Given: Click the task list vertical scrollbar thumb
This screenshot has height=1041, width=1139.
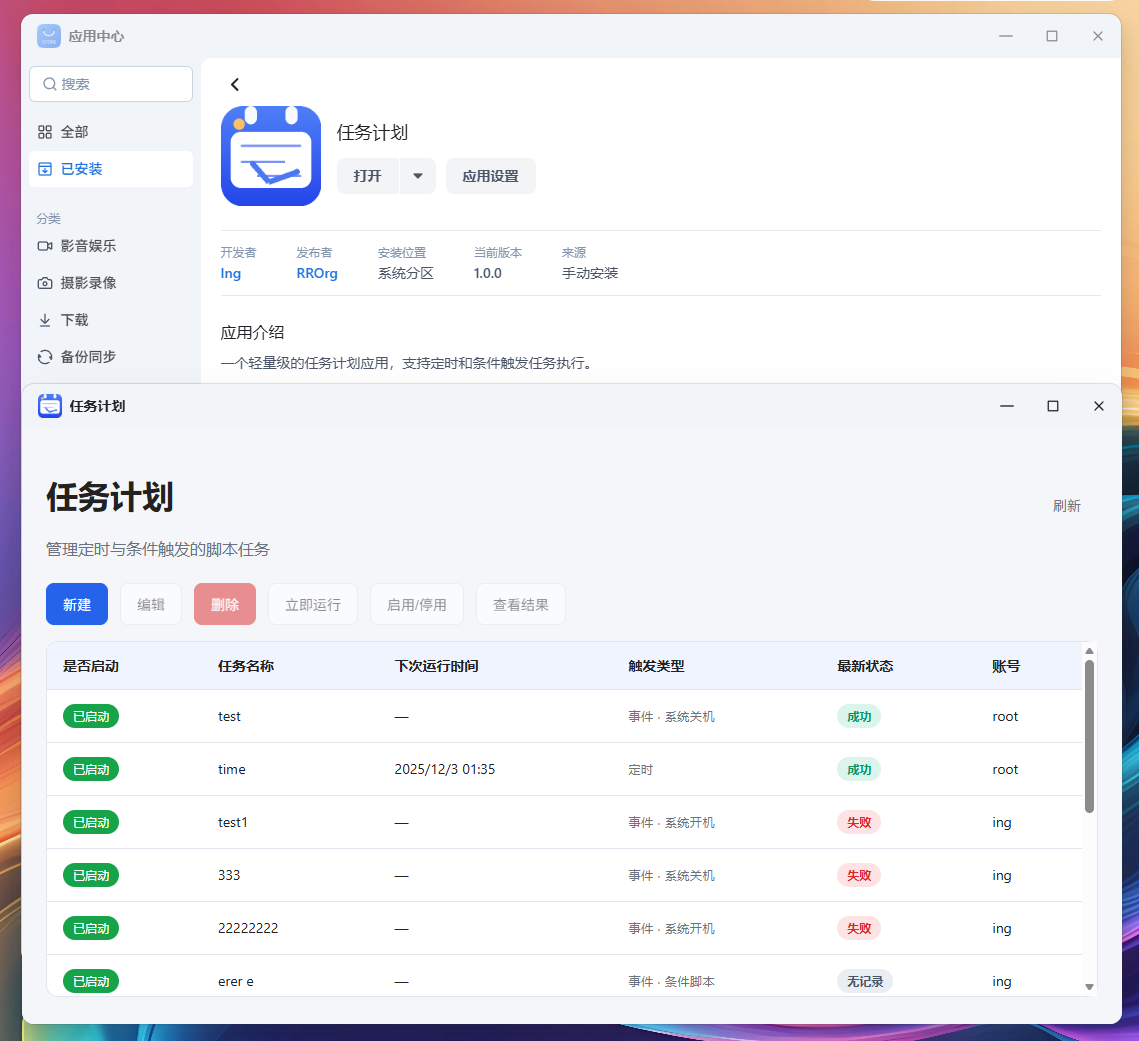Looking at the screenshot, I should tap(1090, 735).
